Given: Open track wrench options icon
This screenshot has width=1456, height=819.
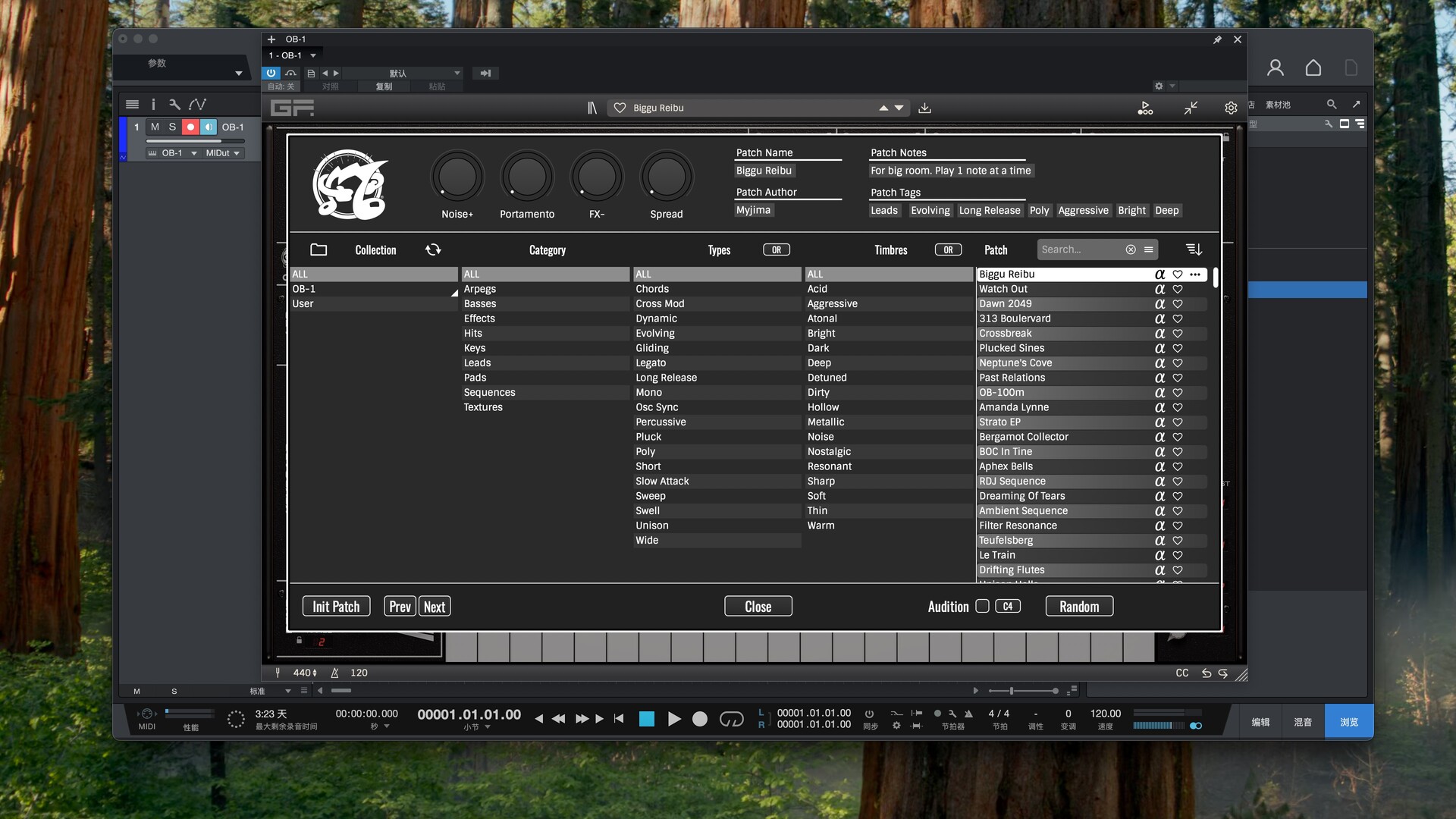Looking at the screenshot, I should (x=174, y=105).
